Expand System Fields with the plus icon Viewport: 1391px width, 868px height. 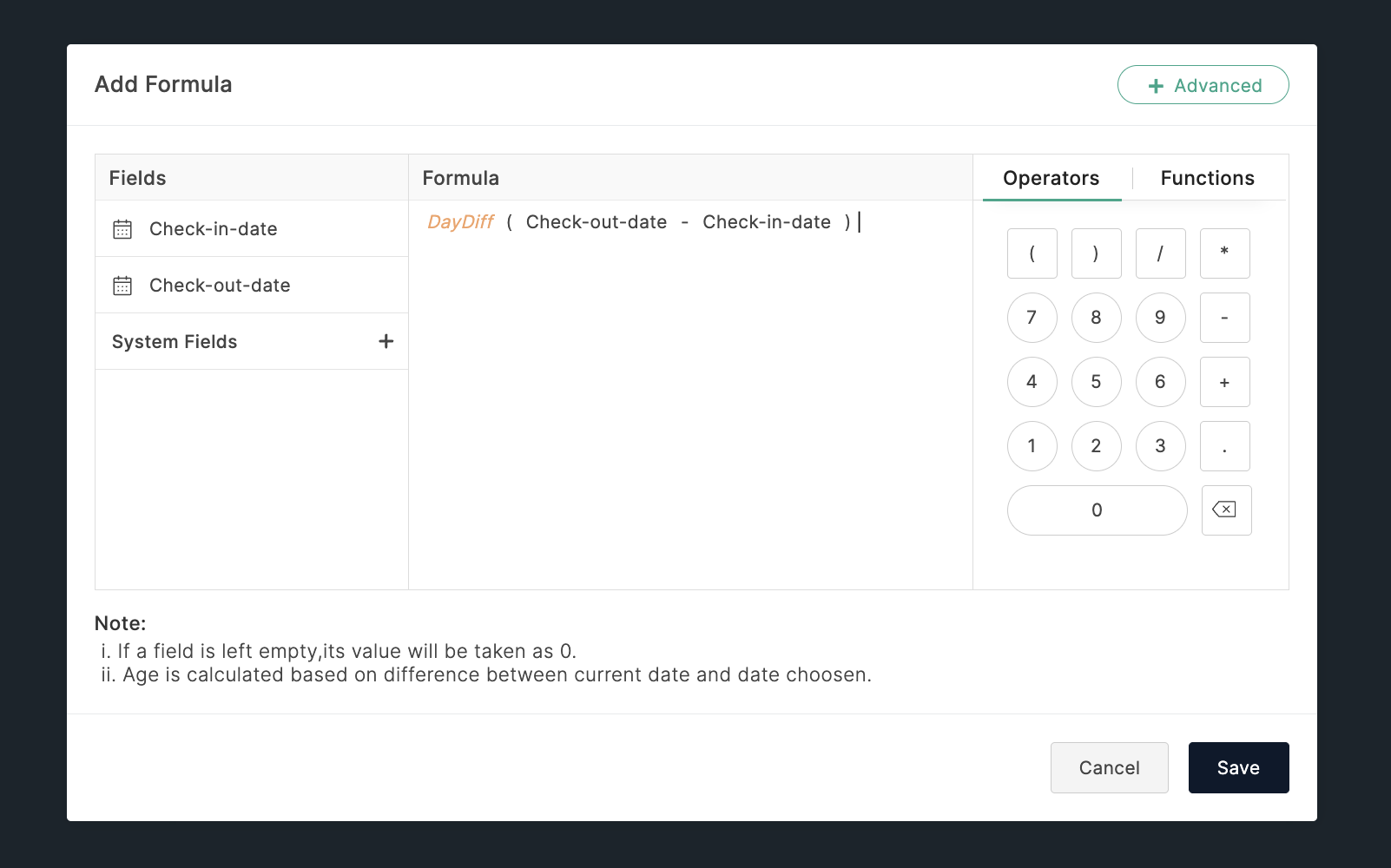pos(386,342)
